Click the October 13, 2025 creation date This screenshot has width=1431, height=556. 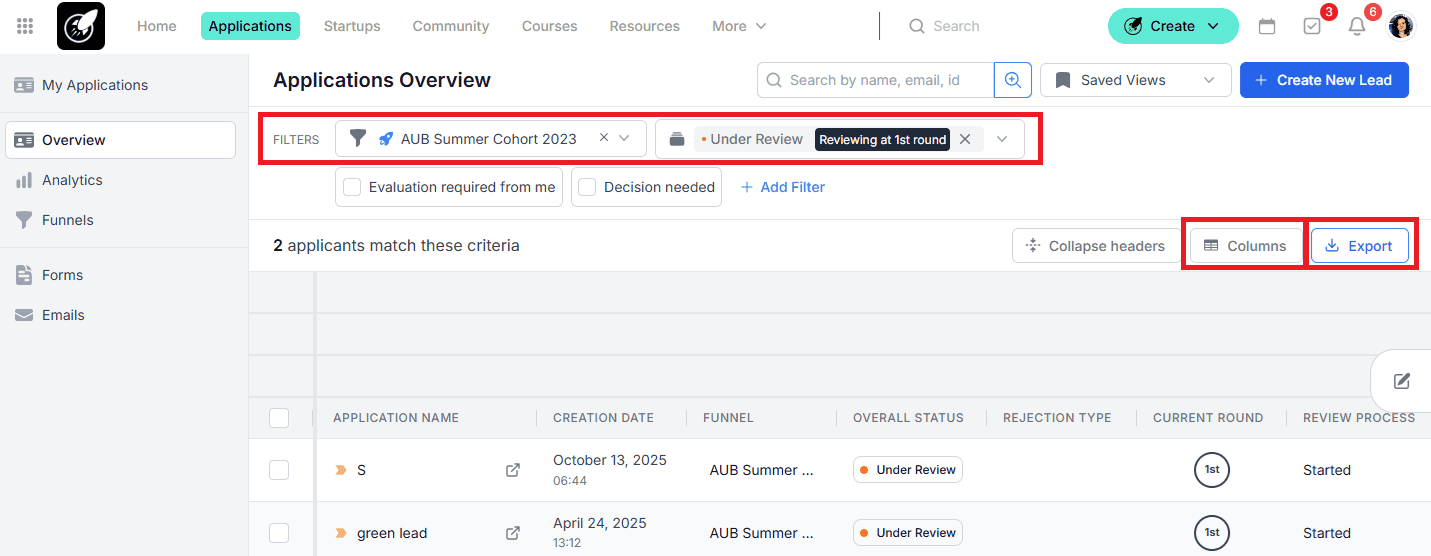pyautogui.click(x=610, y=460)
